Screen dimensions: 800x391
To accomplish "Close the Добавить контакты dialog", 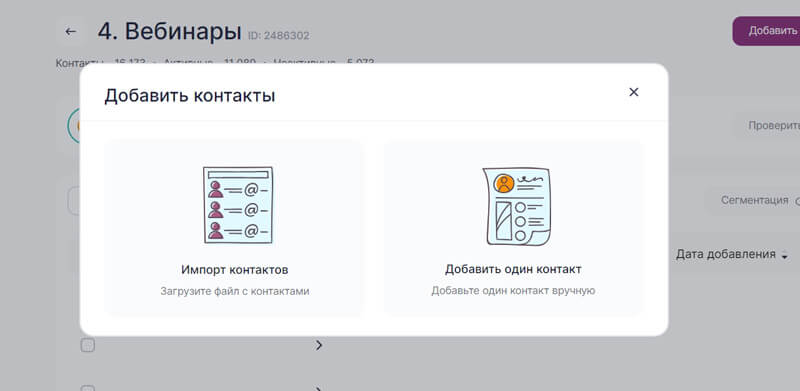I will [x=634, y=92].
